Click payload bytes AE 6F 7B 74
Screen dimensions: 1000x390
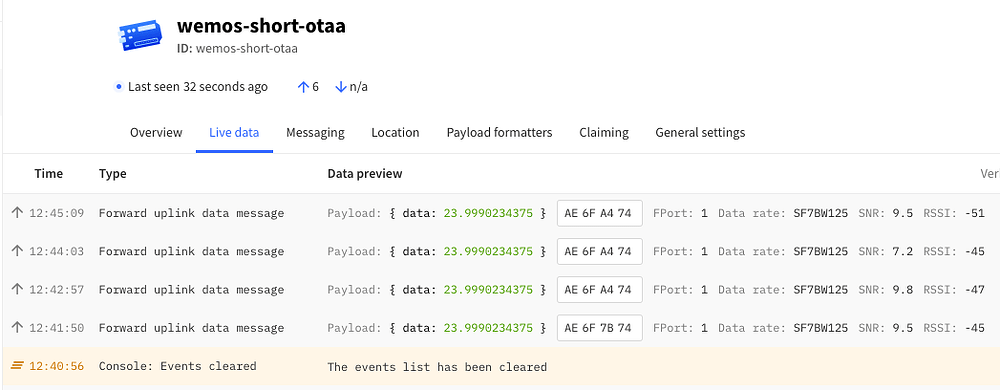(x=599, y=328)
